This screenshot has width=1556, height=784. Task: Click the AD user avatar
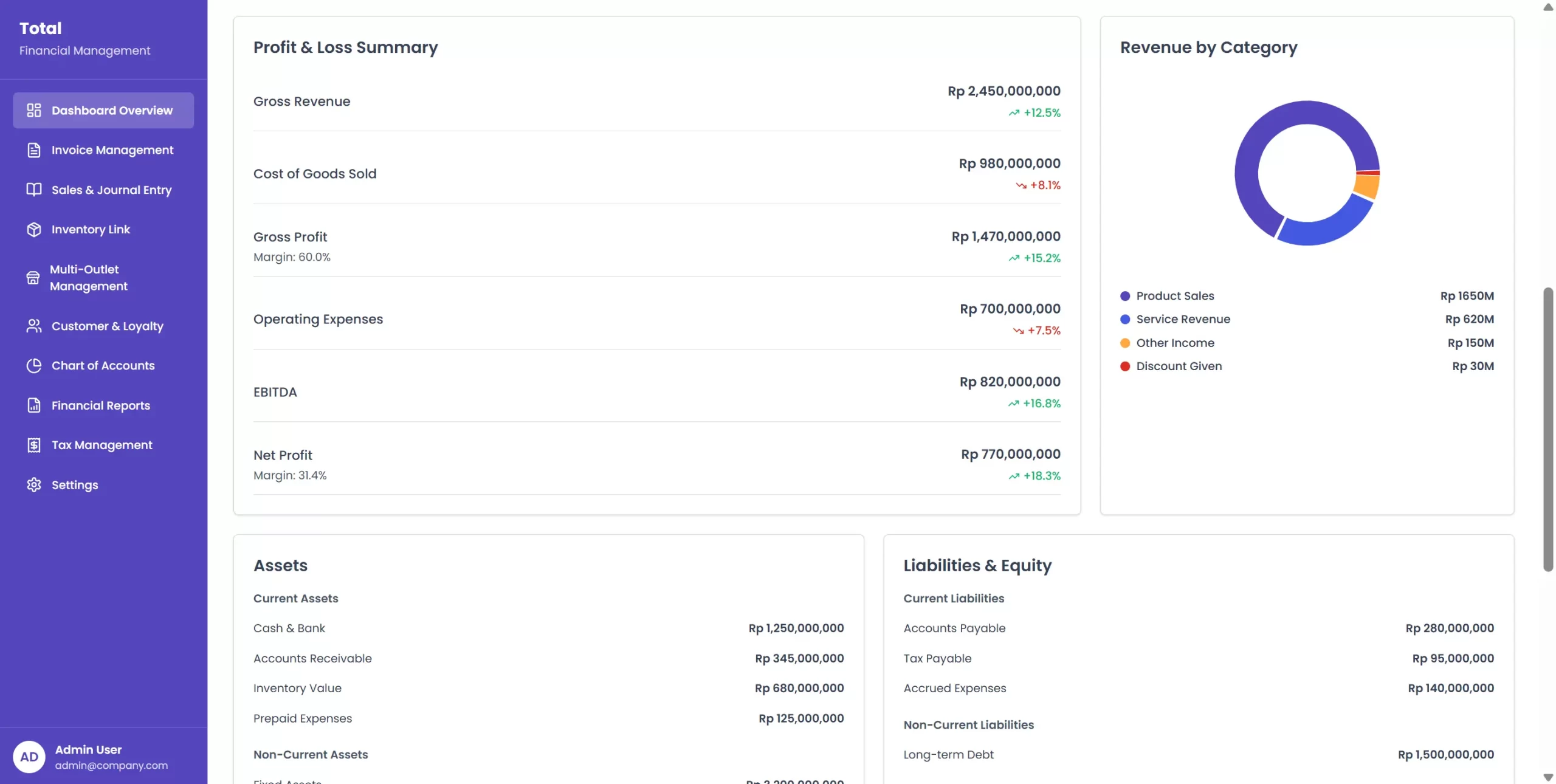click(x=29, y=757)
